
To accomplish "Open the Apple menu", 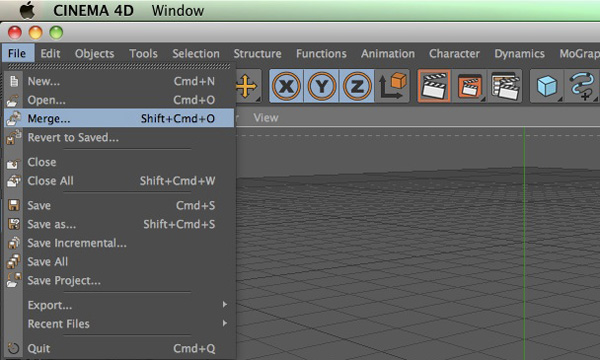I will 27,10.
